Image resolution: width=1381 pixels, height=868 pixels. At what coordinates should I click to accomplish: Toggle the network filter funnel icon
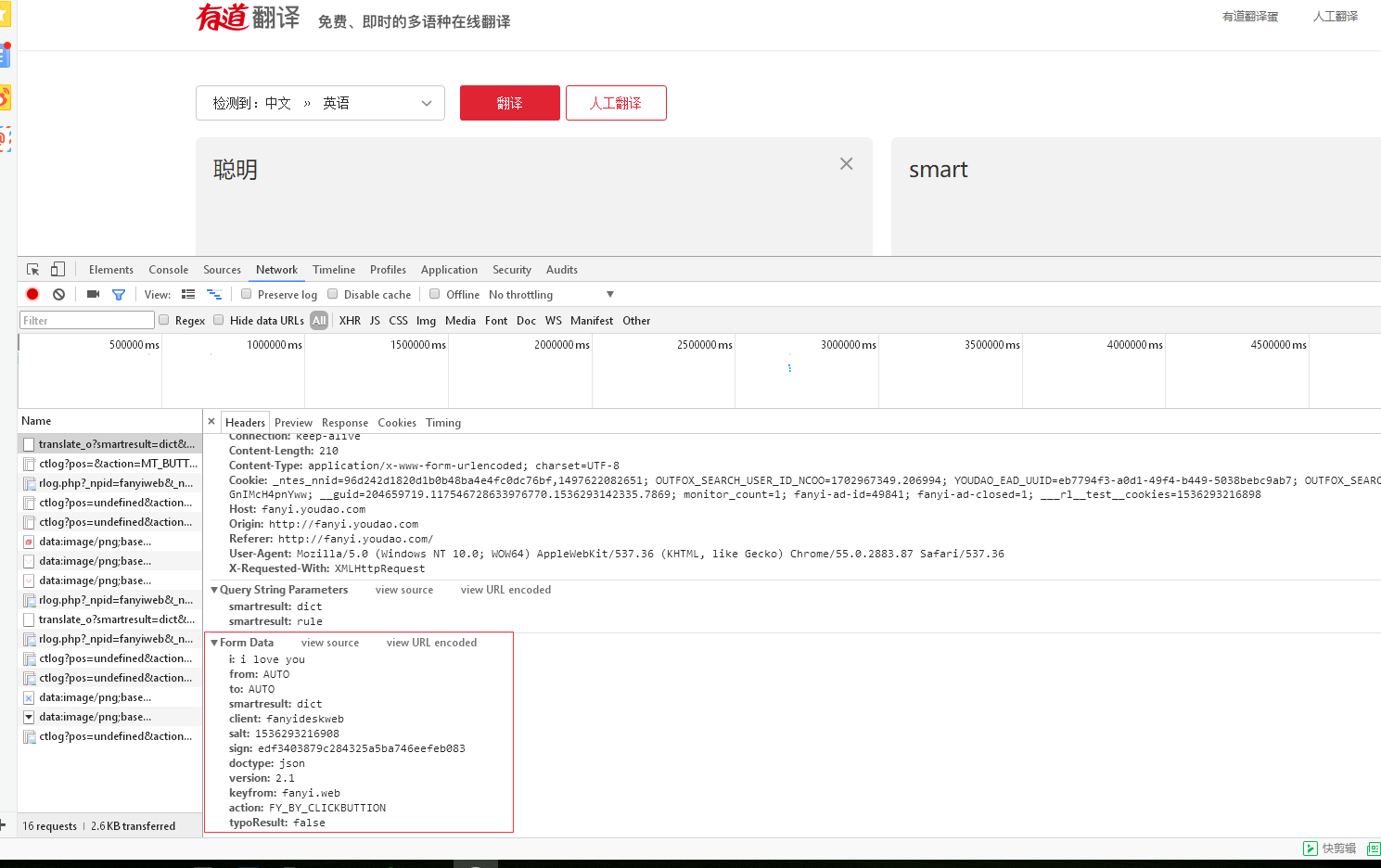[x=119, y=295]
